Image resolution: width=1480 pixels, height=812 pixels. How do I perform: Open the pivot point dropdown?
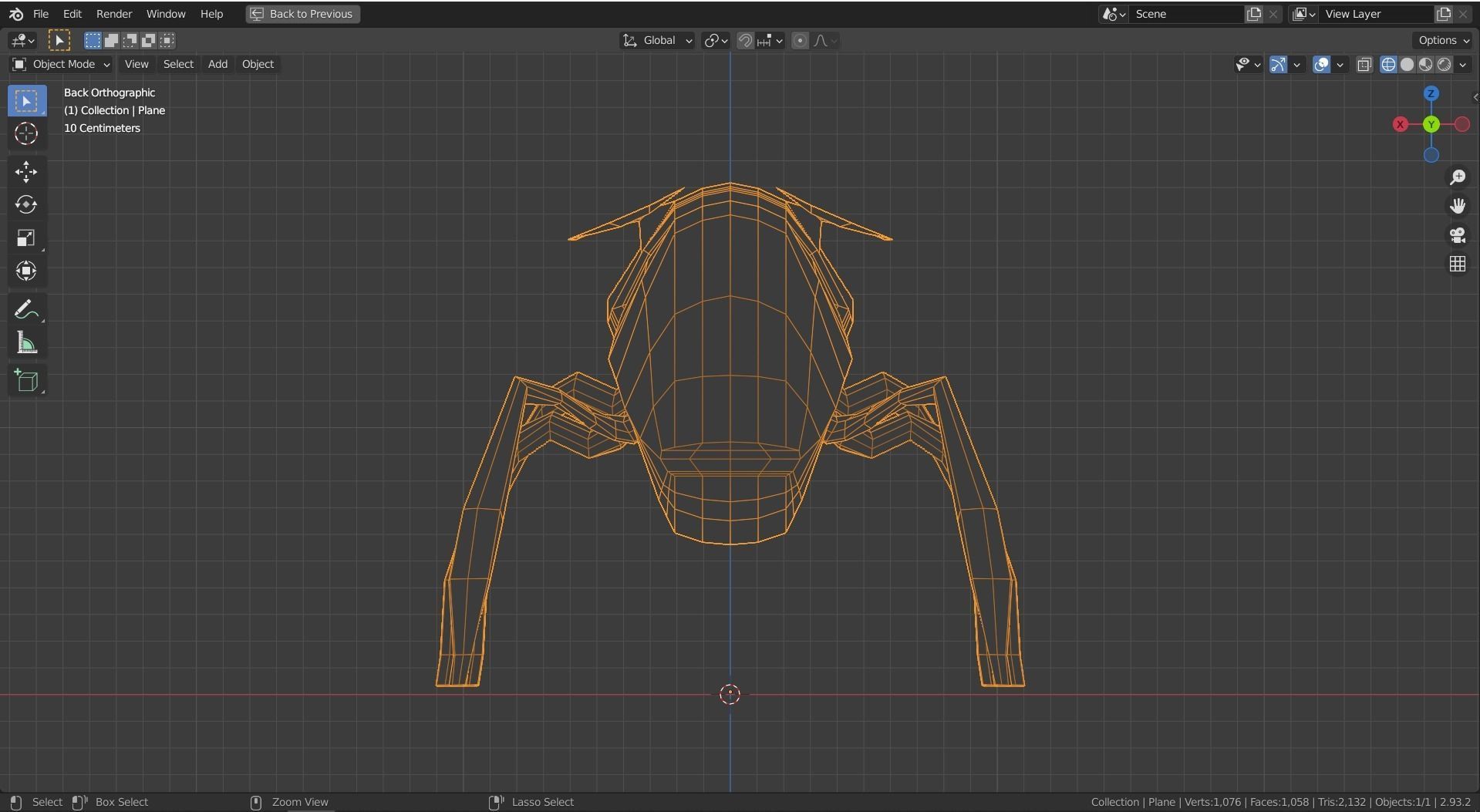pos(716,40)
